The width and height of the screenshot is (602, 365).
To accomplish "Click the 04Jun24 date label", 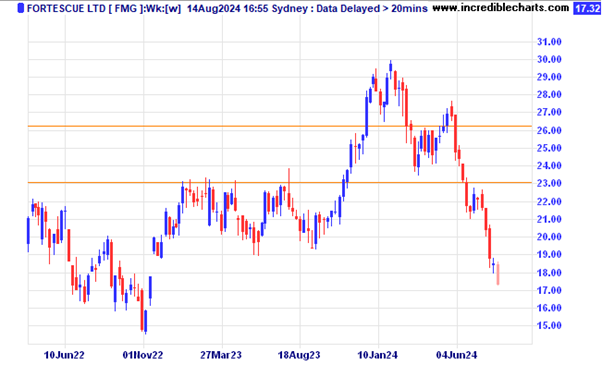I will (x=456, y=355).
